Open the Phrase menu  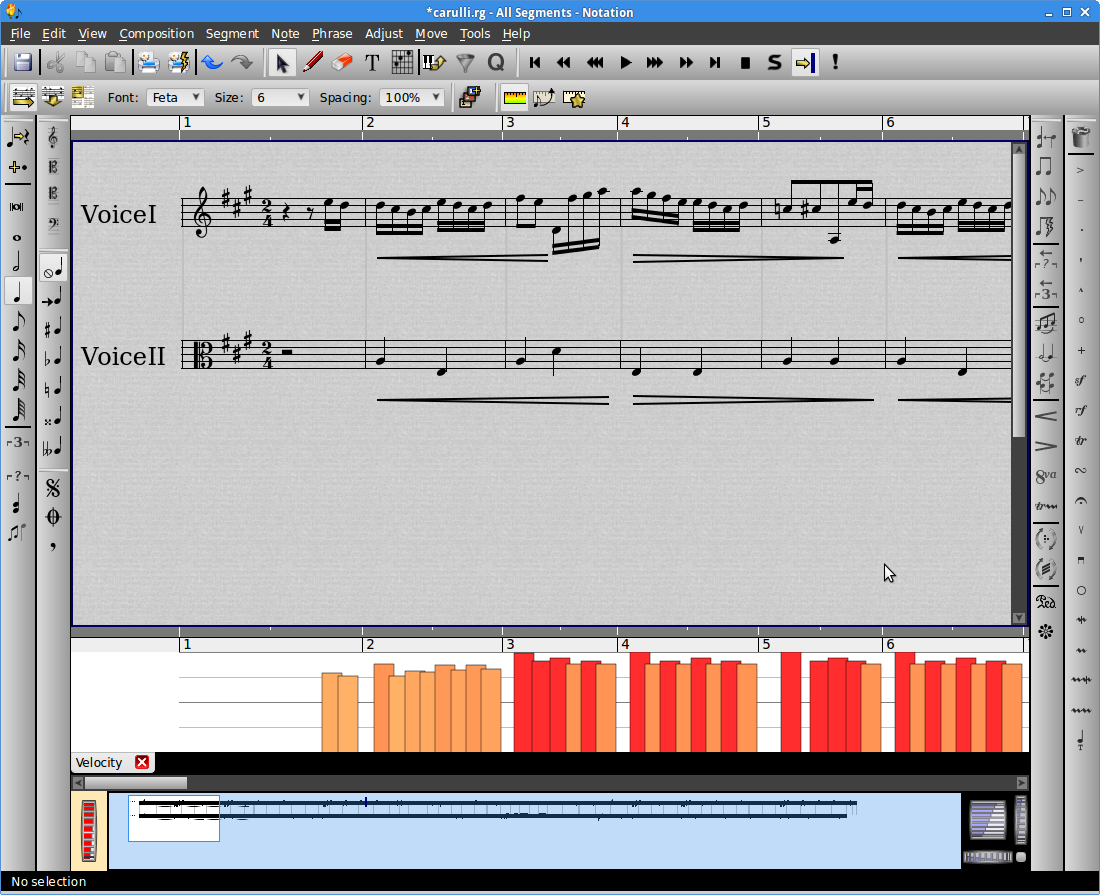click(332, 34)
